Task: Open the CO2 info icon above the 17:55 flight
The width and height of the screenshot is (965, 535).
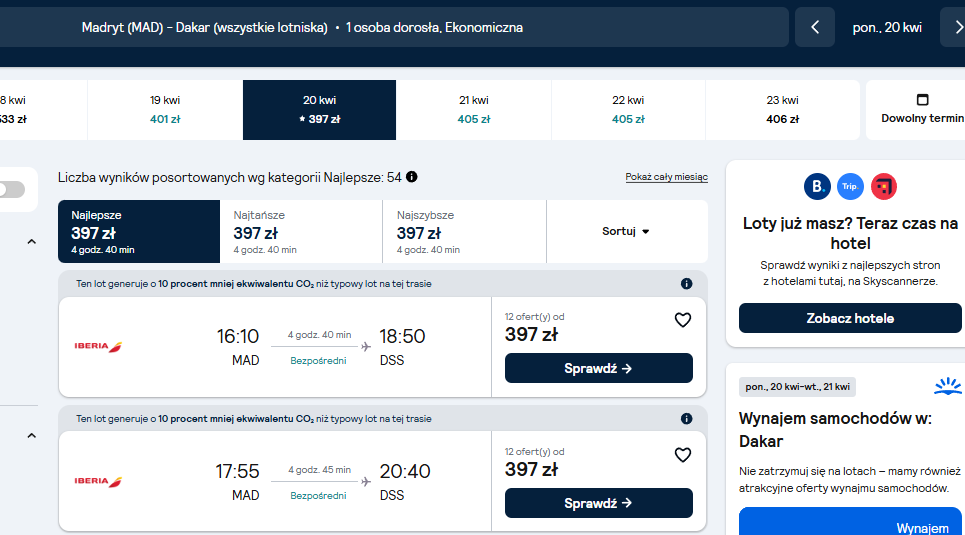Action: tap(686, 419)
